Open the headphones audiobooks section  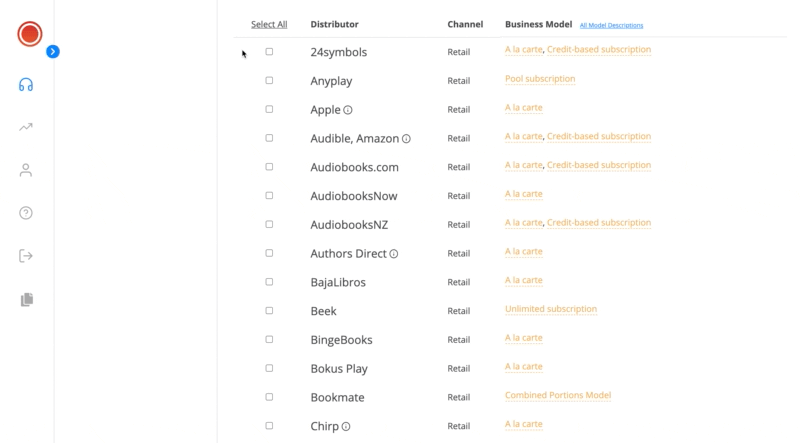(x=26, y=84)
